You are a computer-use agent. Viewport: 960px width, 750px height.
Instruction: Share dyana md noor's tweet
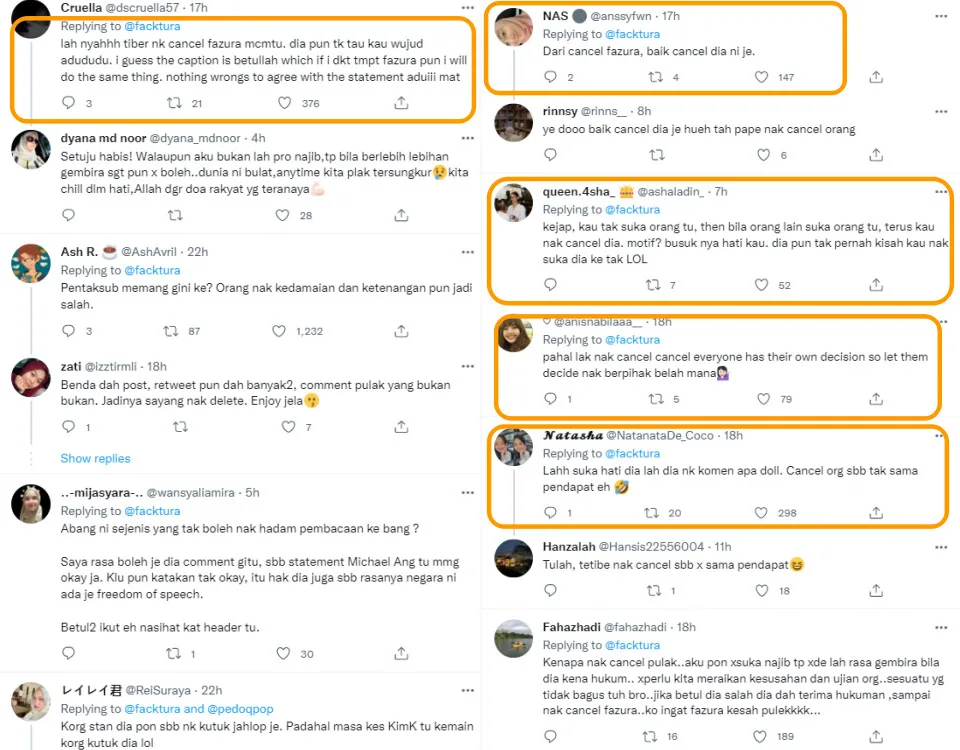401,215
